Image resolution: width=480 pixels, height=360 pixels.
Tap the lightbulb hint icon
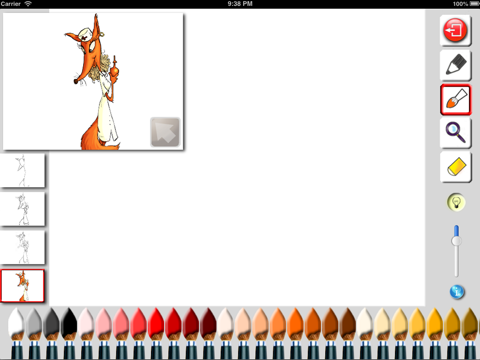click(x=456, y=202)
